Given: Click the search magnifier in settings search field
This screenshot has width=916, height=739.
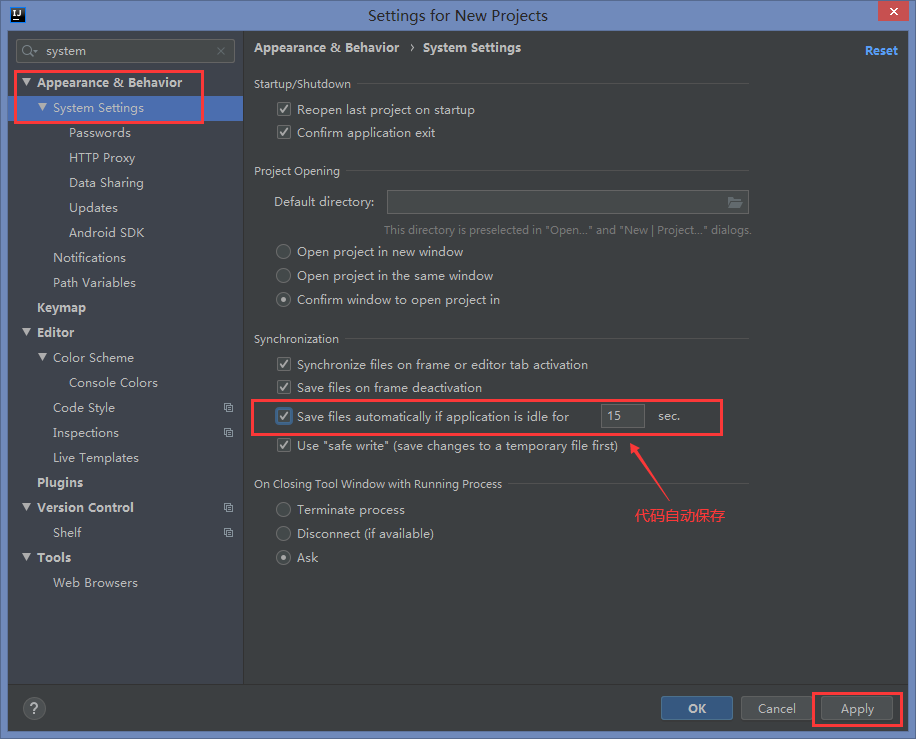Looking at the screenshot, I should click(x=27, y=50).
